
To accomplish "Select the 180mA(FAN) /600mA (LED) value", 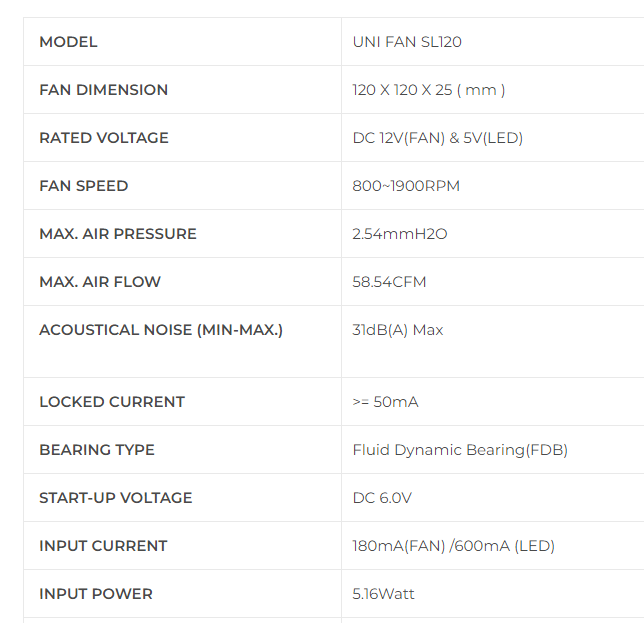I will 453,546.
